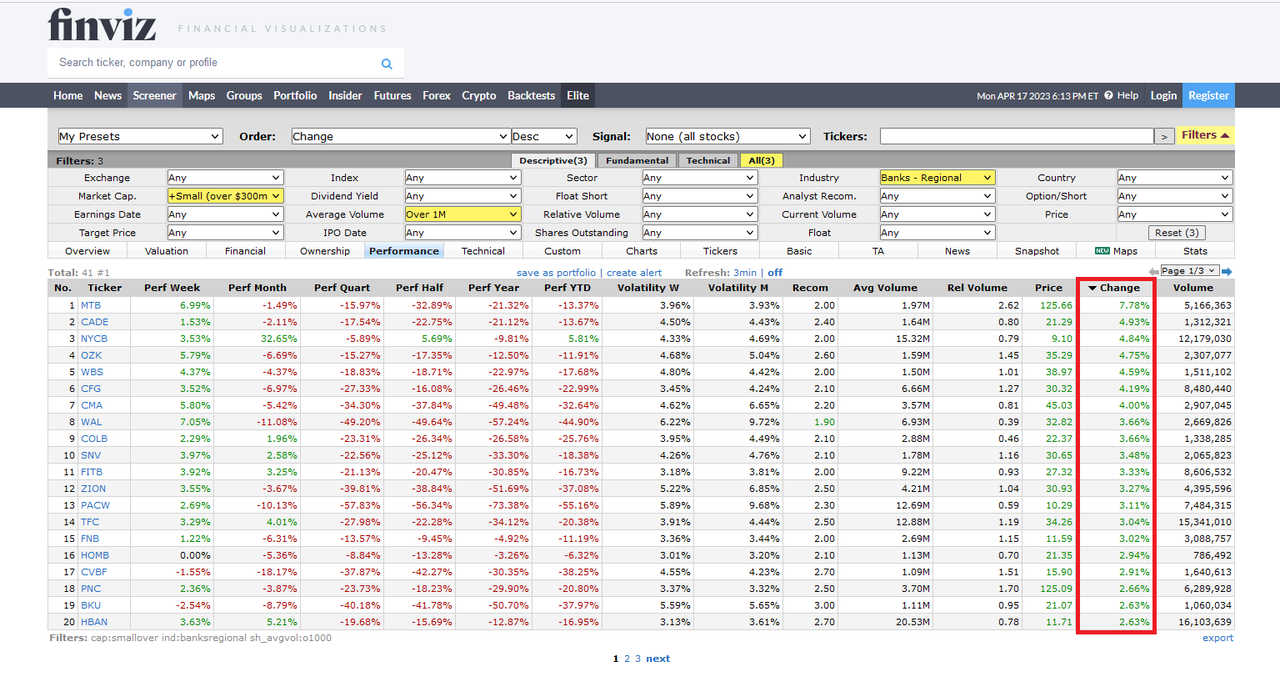Click the Login link
This screenshot has width=1280, height=683.
point(1163,96)
